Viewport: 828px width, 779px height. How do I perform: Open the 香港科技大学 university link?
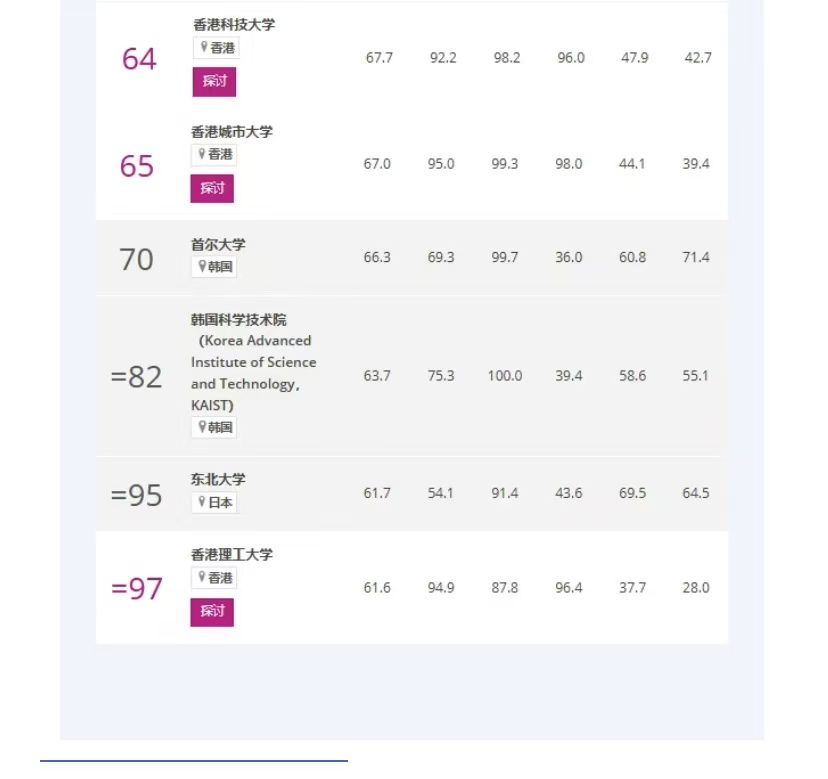tap(233, 24)
